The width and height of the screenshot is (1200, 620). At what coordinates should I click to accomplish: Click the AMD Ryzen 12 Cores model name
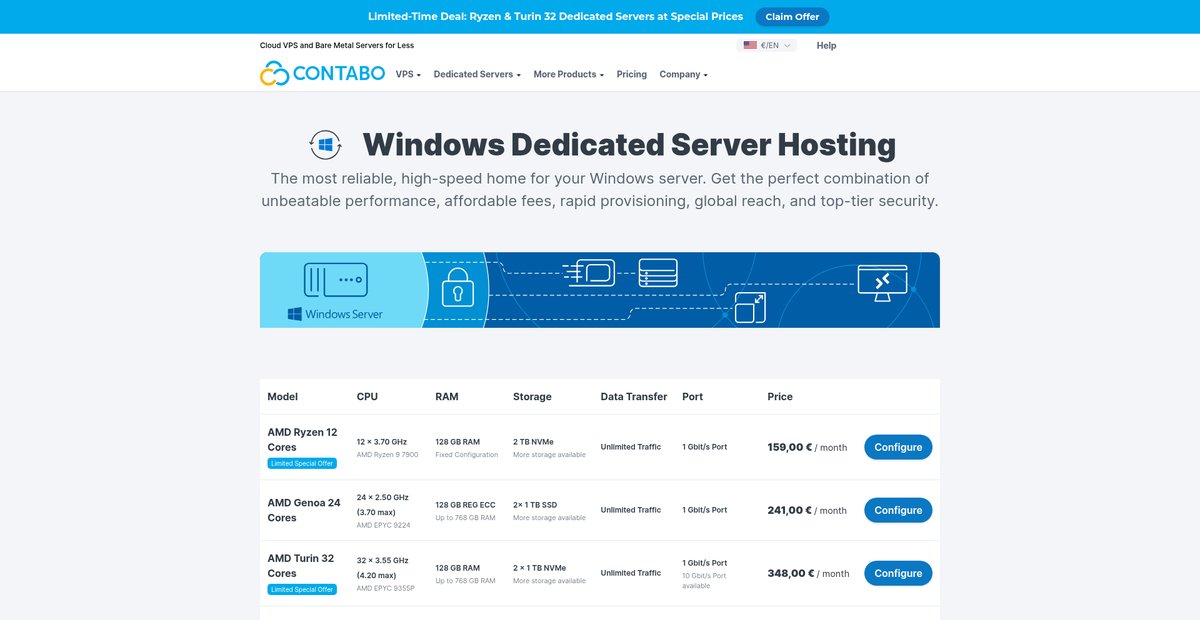(302, 440)
